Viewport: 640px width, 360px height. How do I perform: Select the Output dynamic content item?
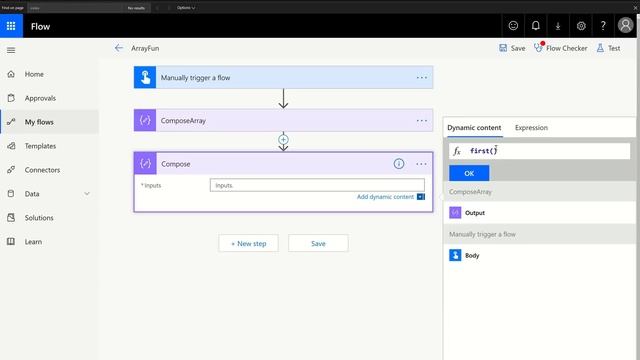click(x=540, y=213)
